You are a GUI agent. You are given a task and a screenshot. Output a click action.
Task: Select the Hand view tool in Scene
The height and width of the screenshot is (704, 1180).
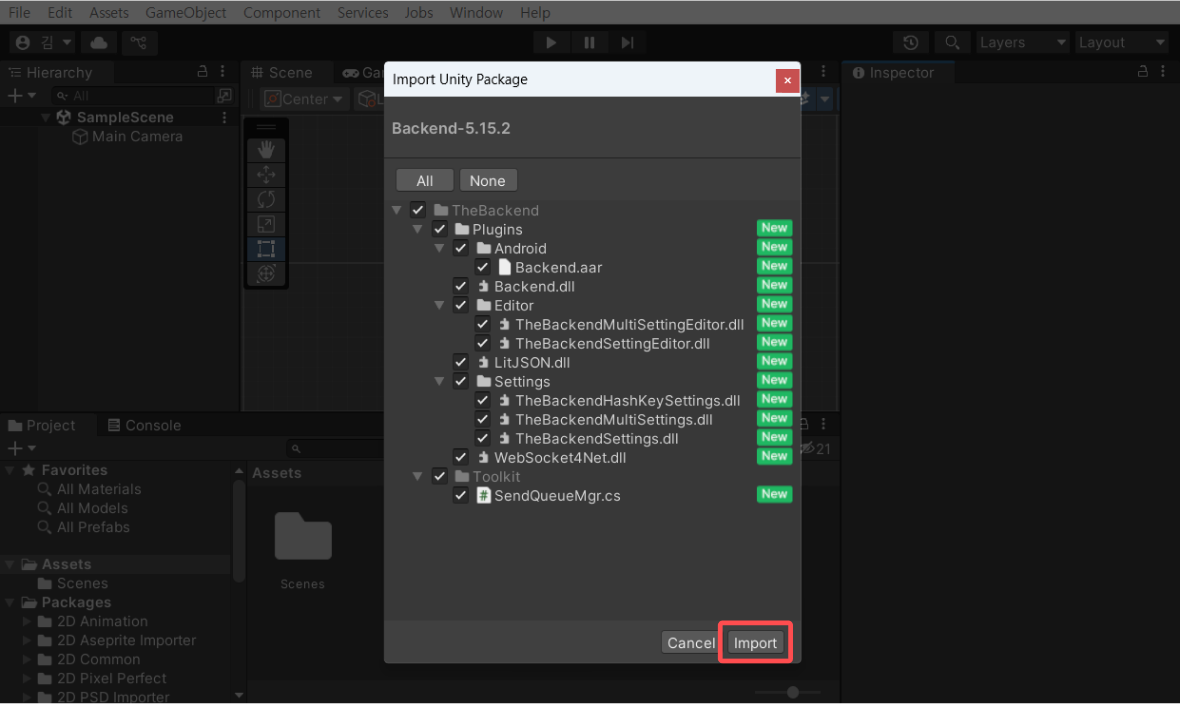[266, 150]
